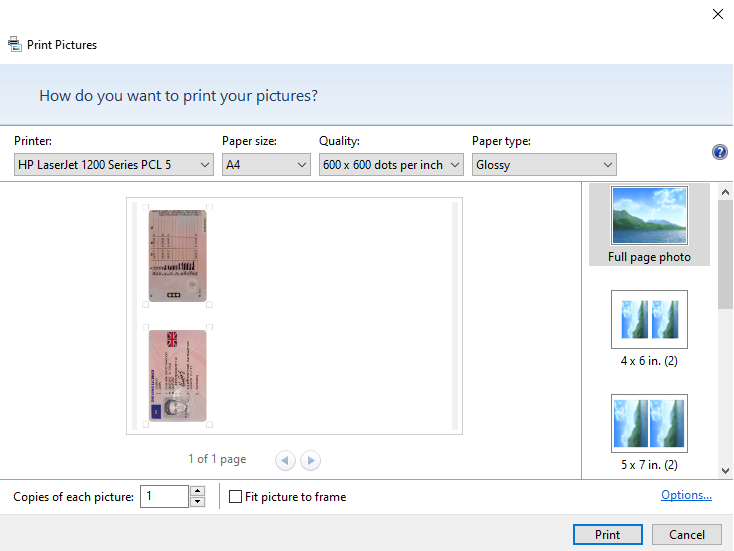Click the blue help question mark icon
The image size is (734, 551).
pyautogui.click(x=719, y=152)
